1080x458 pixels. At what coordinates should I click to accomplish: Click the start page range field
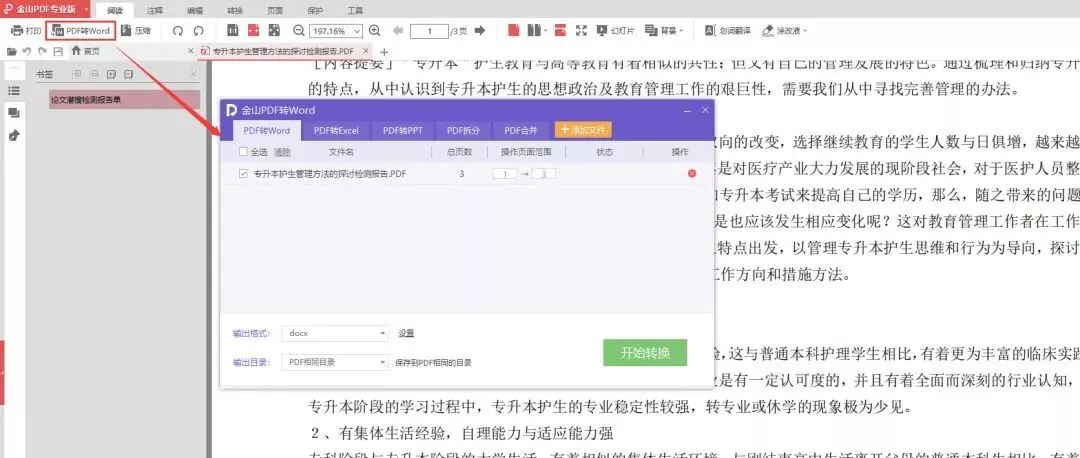pyautogui.click(x=505, y=174)
